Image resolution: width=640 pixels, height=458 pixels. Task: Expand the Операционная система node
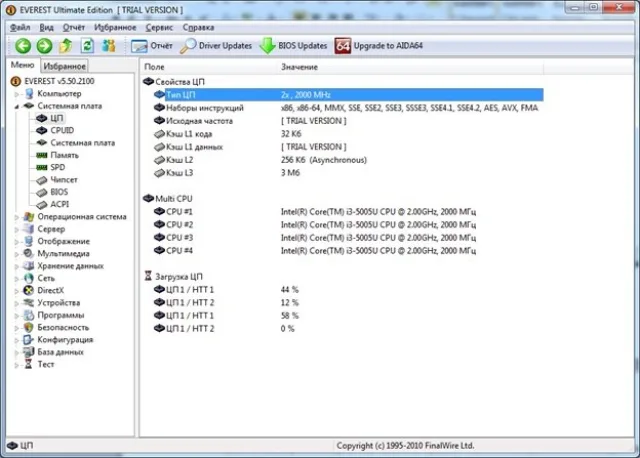16,217
